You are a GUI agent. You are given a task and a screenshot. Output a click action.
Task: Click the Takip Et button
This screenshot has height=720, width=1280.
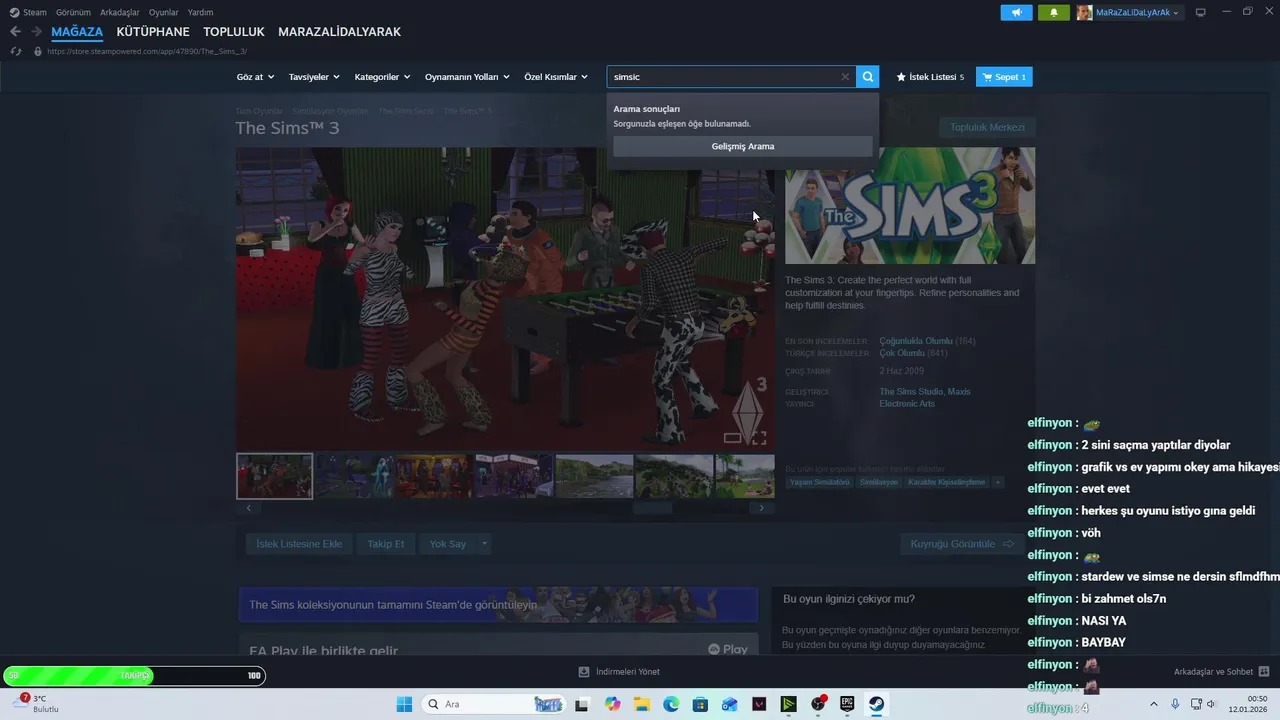tap(386, 544)
